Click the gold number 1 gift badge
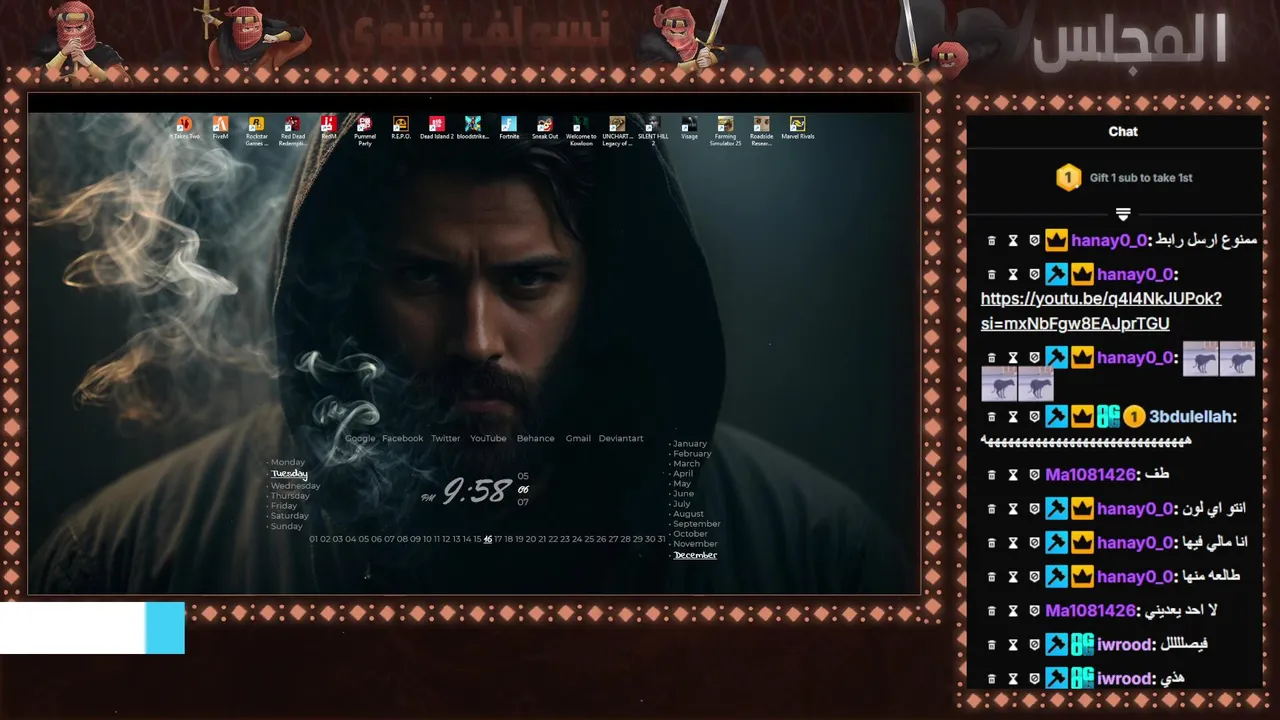1280x720 pixels. point(1068,178)
